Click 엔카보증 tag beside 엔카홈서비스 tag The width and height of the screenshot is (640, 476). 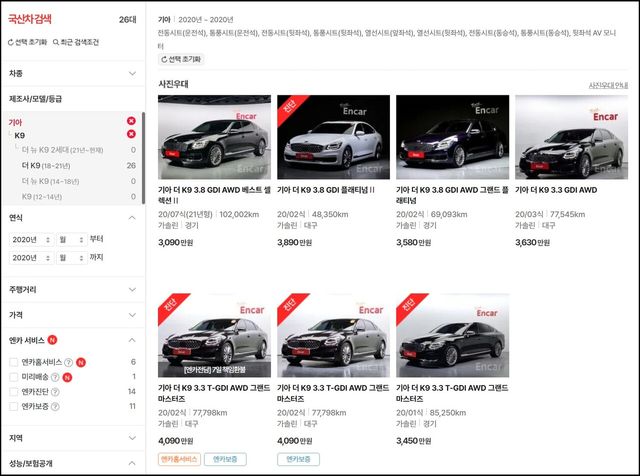pos(225,459)
